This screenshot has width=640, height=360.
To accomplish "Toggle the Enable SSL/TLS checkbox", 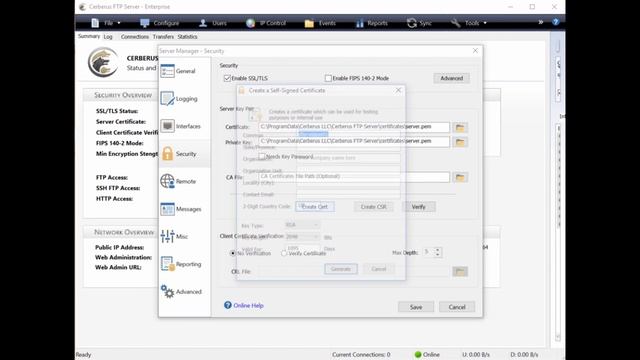I will (227, 78).
